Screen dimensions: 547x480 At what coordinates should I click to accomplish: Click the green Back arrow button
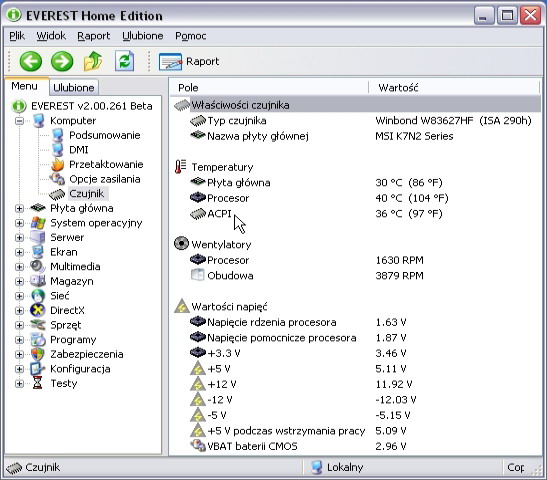(31, 61)
